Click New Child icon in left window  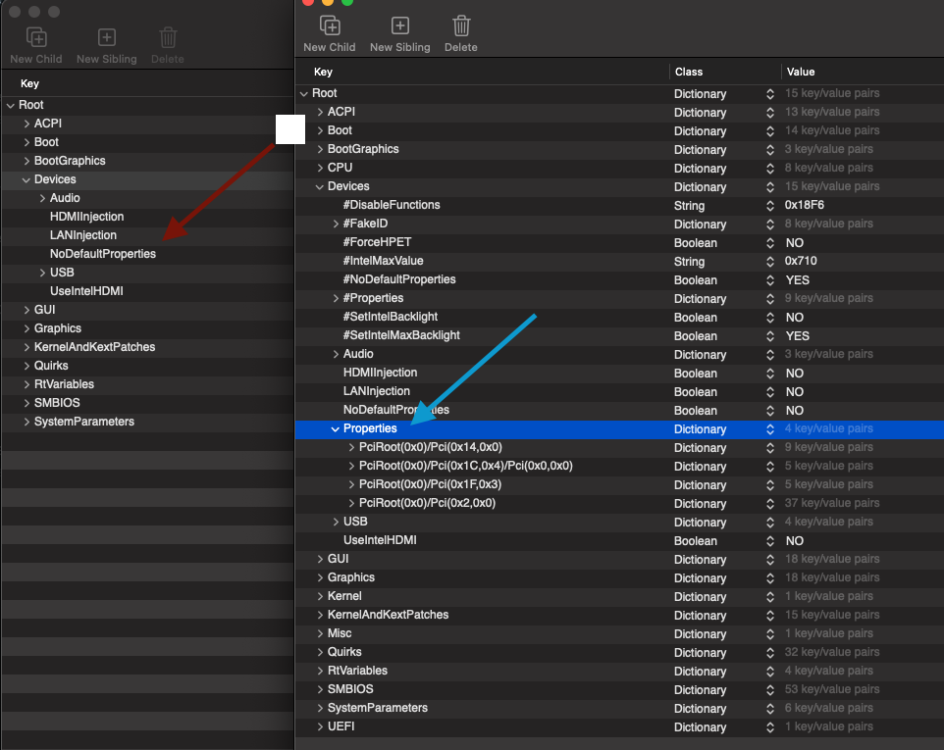click(36, 38)
